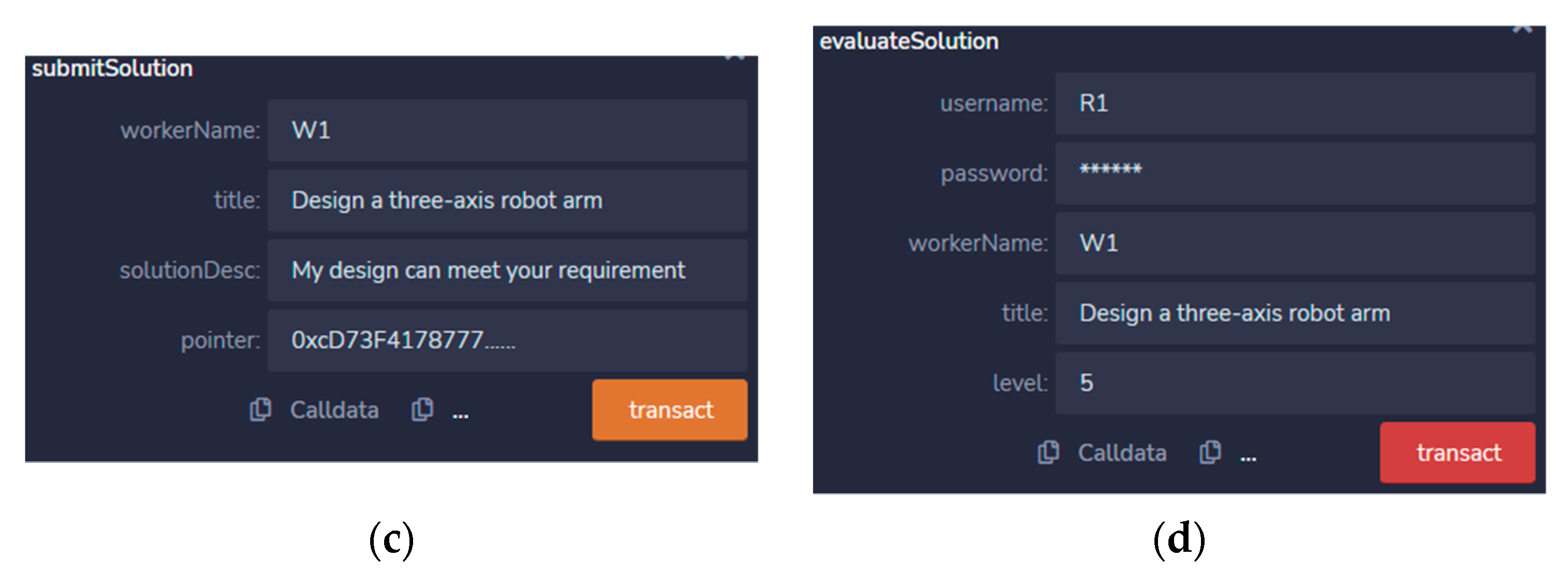Copy calldata icon in submitSolution panel
Viewport: 1568px width, 573px height.
click(x=260, y=410)
